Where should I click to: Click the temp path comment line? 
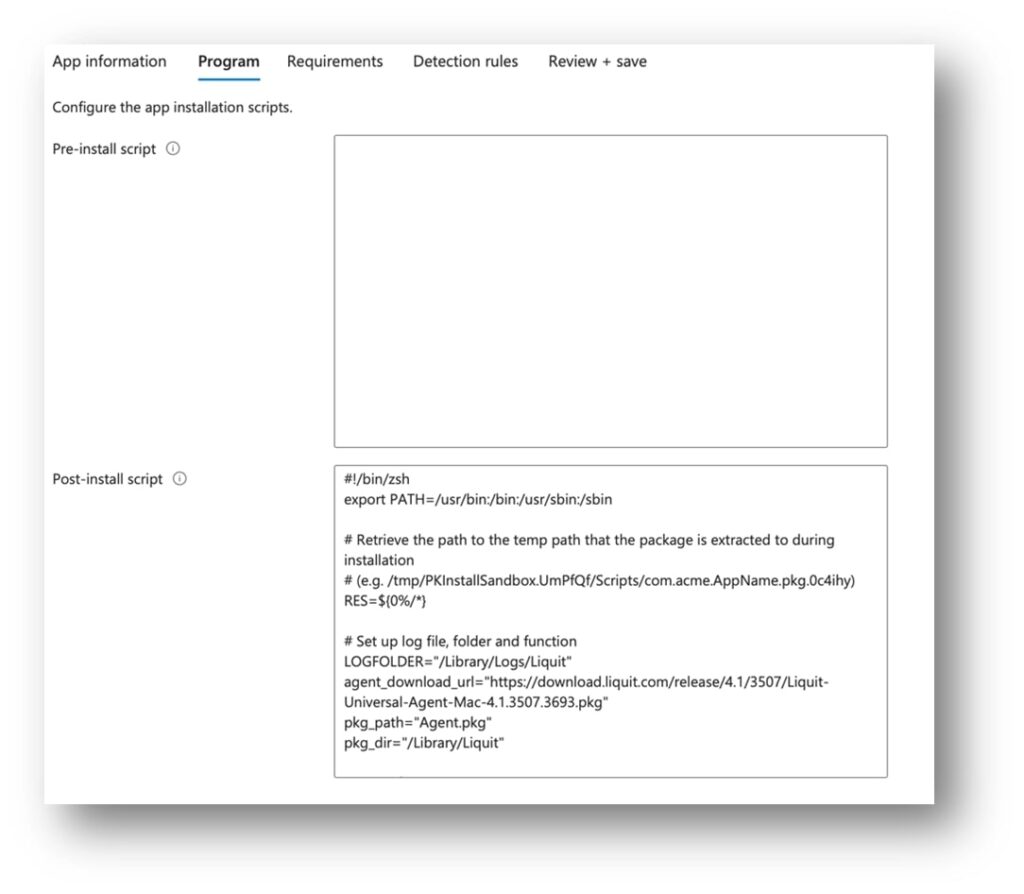pyautogui.click(x=590, y=540)
